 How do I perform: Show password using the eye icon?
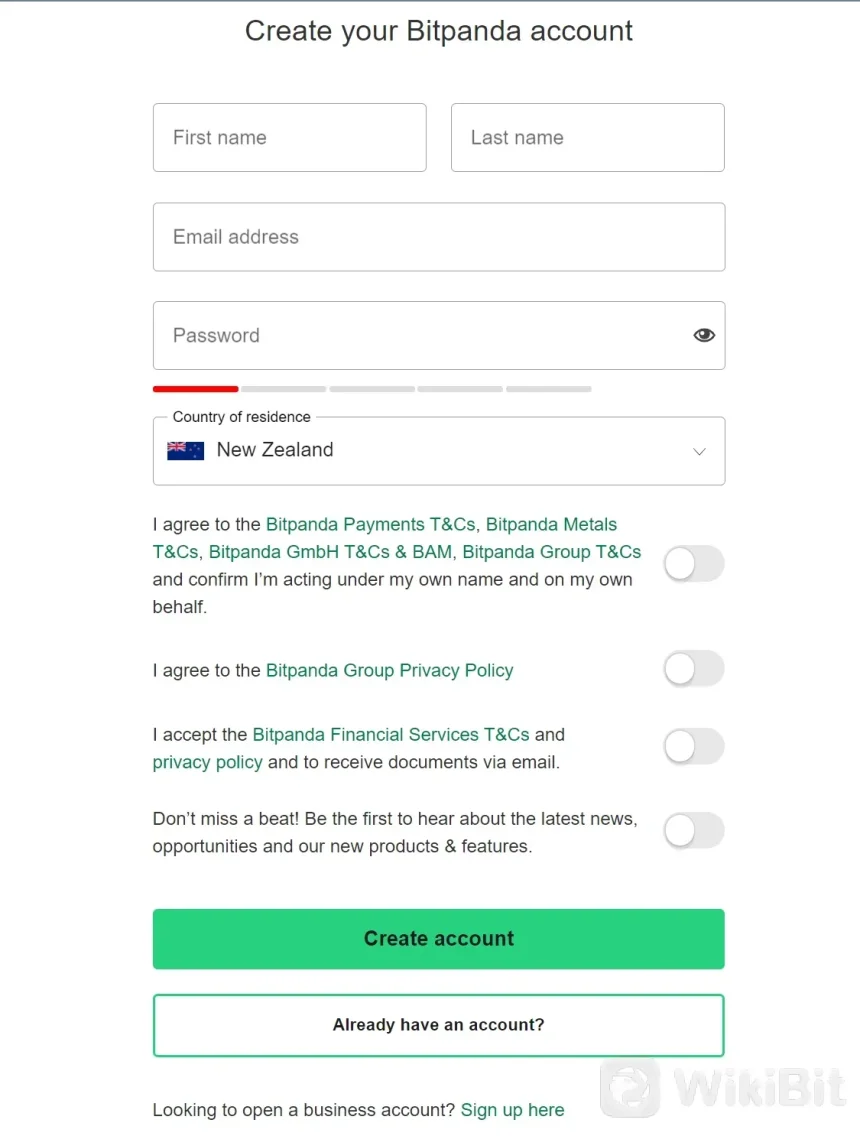[704, 336]
